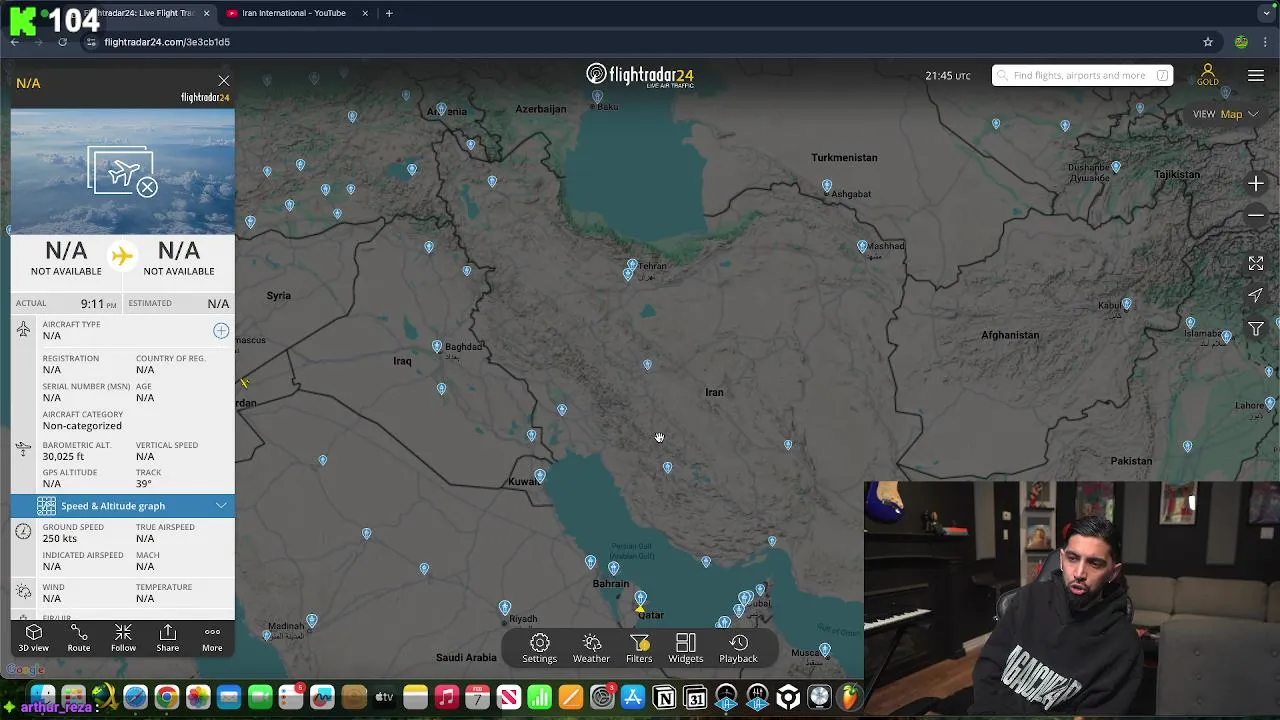Go back in browser history
Viewport: 1280px width, 720px height.
[x=15, y=42]
